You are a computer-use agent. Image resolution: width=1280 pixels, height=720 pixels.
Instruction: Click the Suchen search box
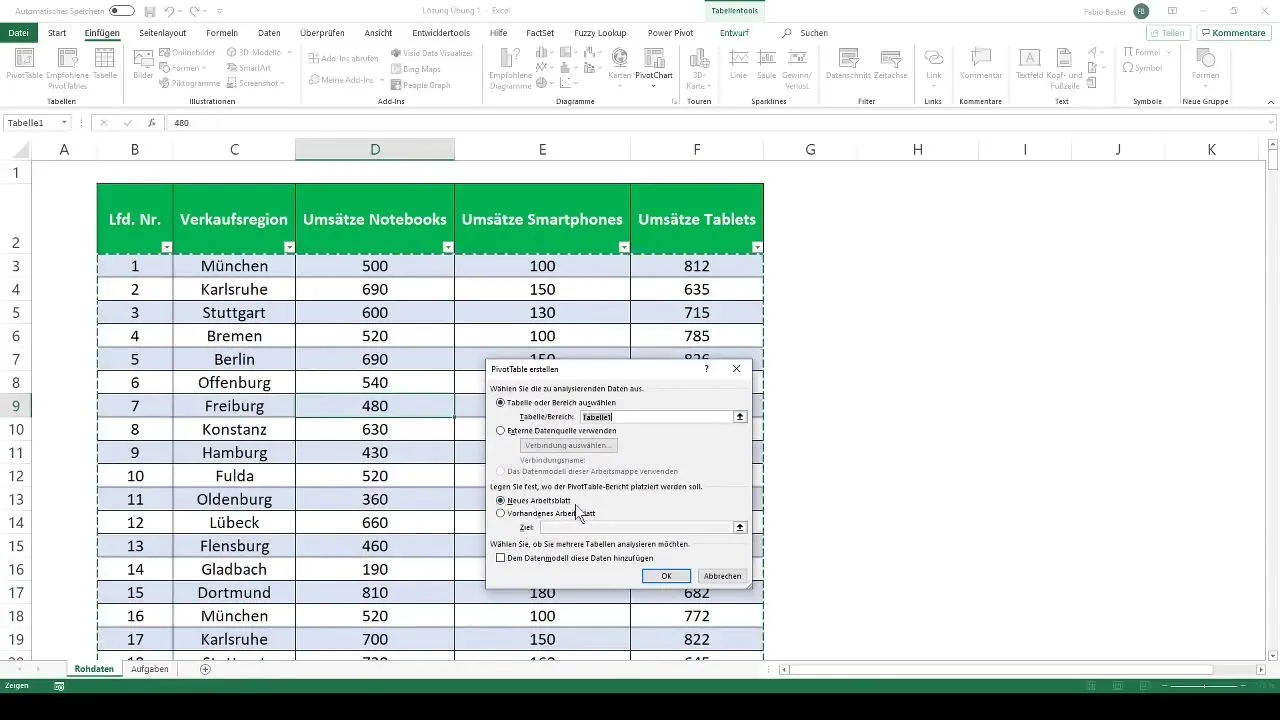pos(805,33)
